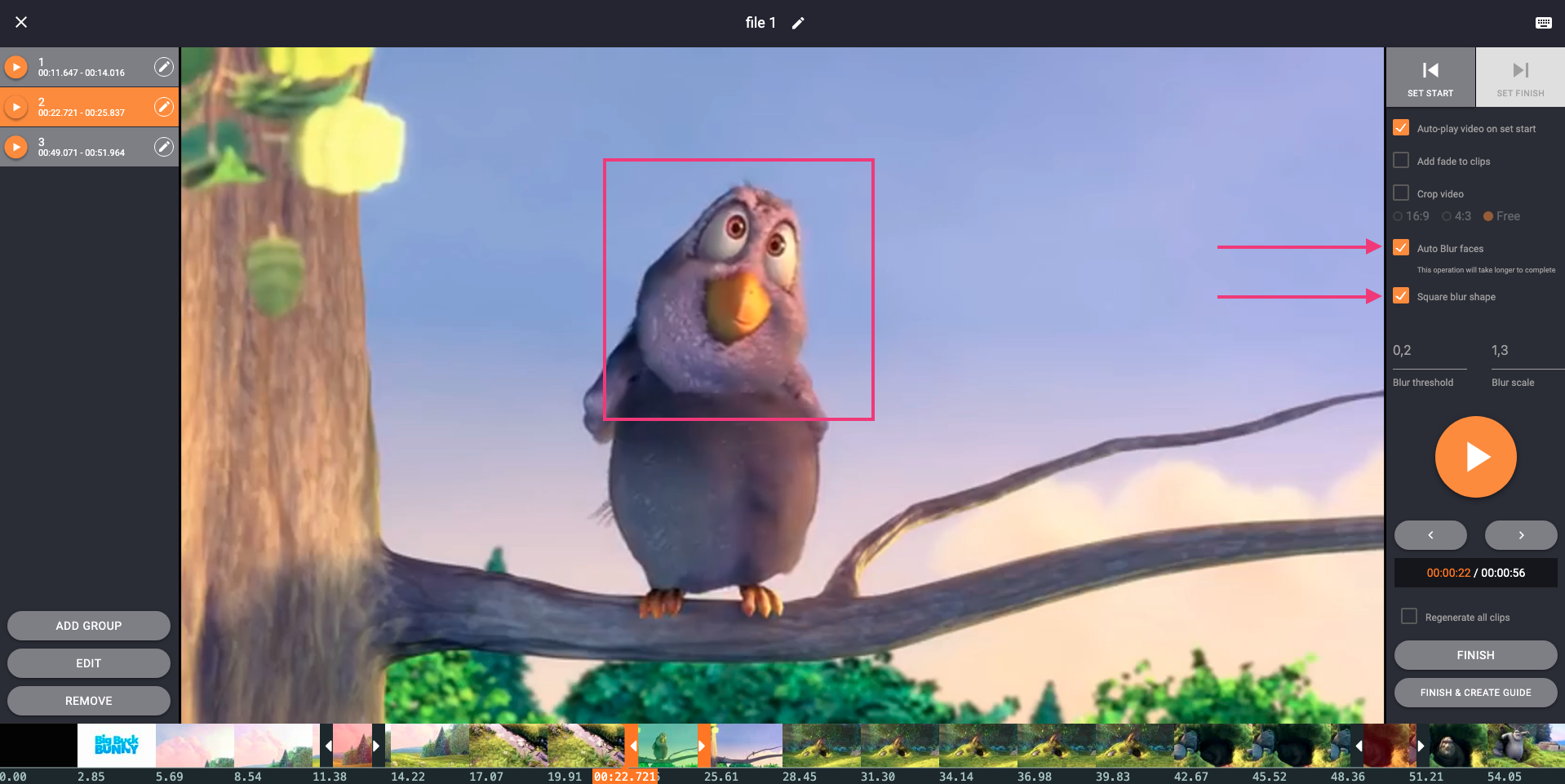Step back with the left chevron button

click(x=1430, y=535)
